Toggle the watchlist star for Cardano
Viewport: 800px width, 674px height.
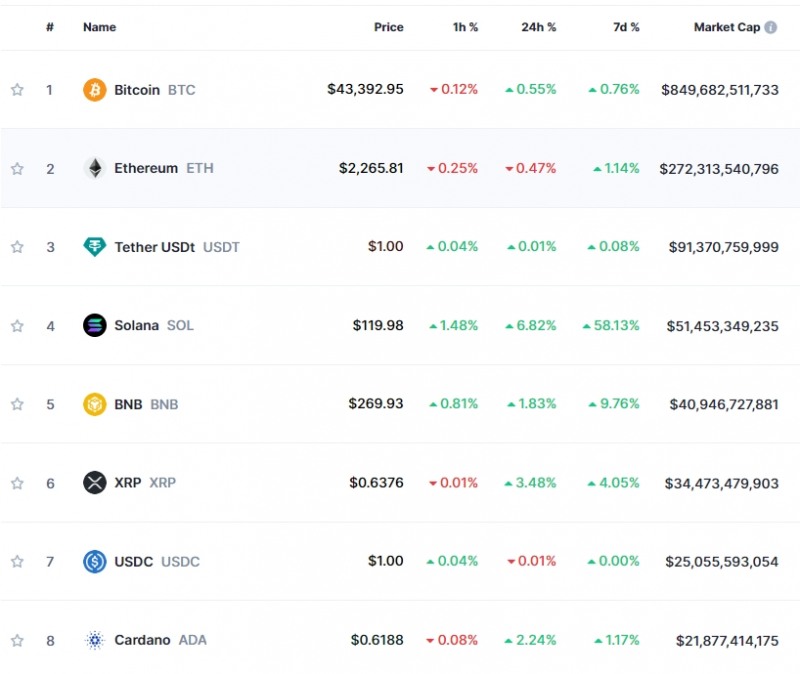click(x=16, y=640)
